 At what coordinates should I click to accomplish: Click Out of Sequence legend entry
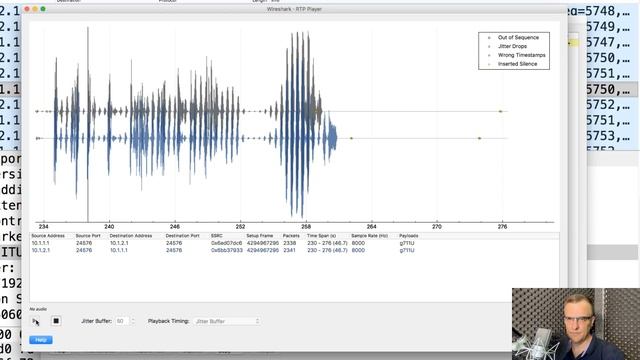pos(518,38)
